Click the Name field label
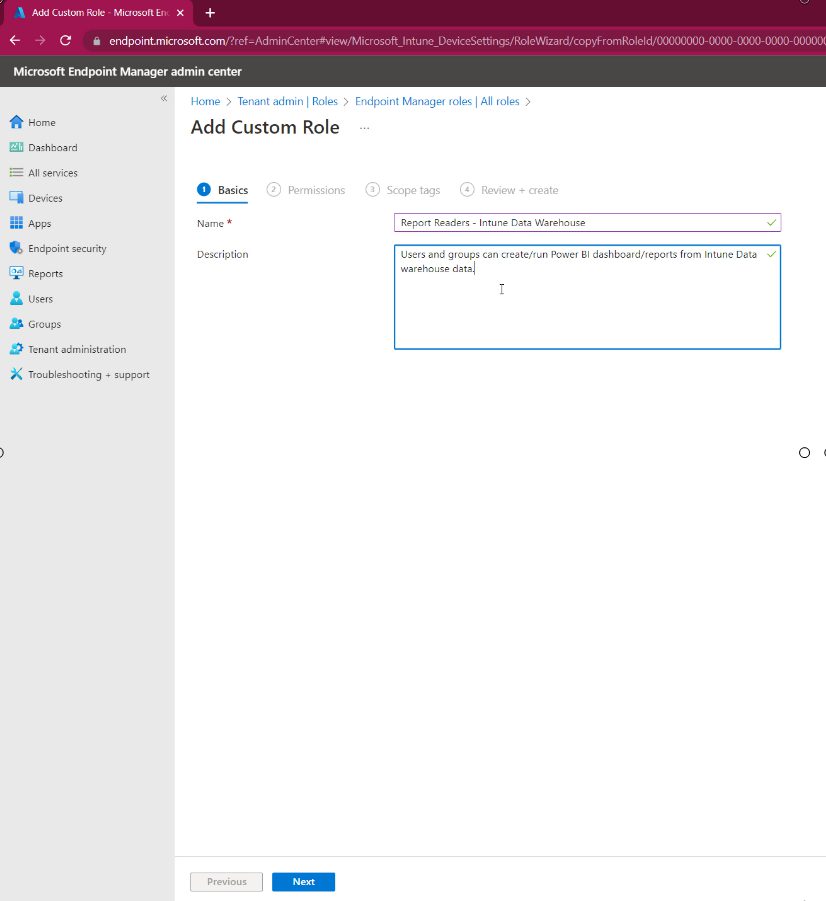 (x=210, y=224)
